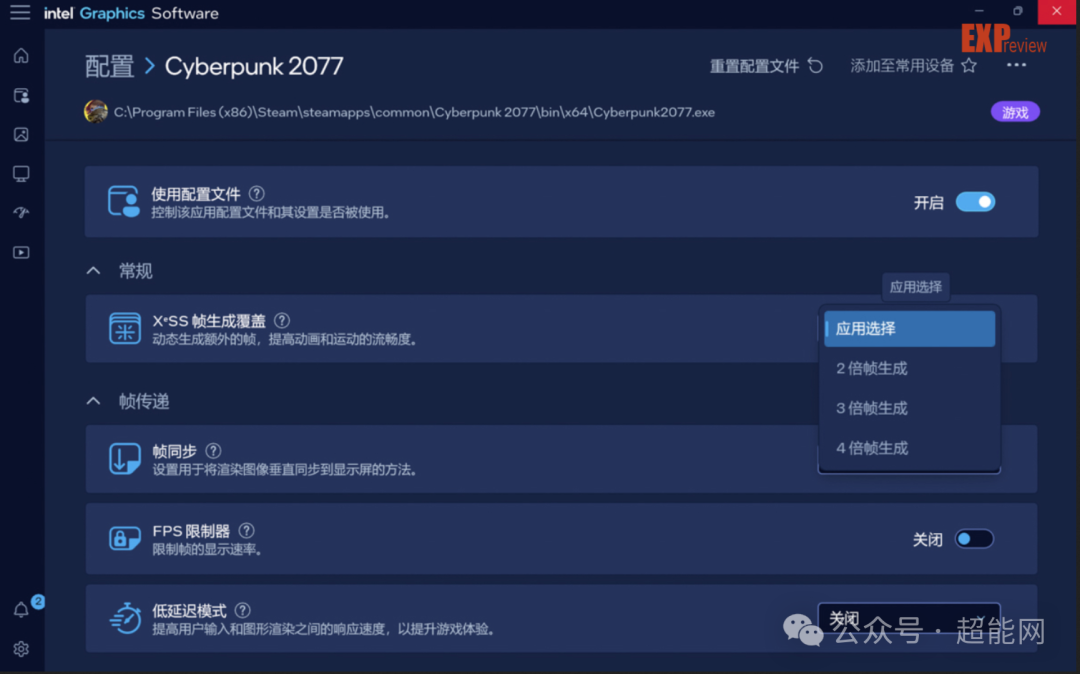The image size is (1080, 674).
Task: Select 4 倍帧生成 option
Action: (909, 448)
